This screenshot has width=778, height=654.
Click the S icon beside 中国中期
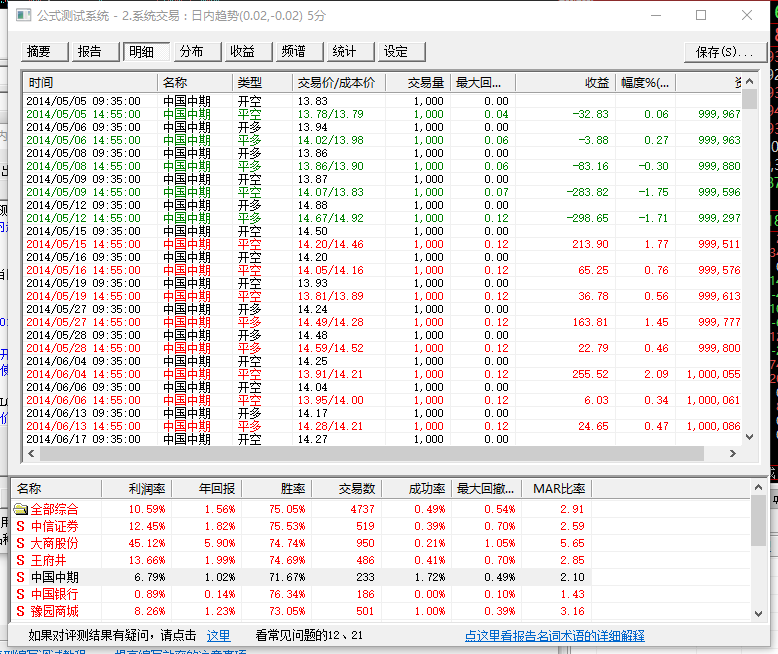pyautogui.click(x=20, y=578)
